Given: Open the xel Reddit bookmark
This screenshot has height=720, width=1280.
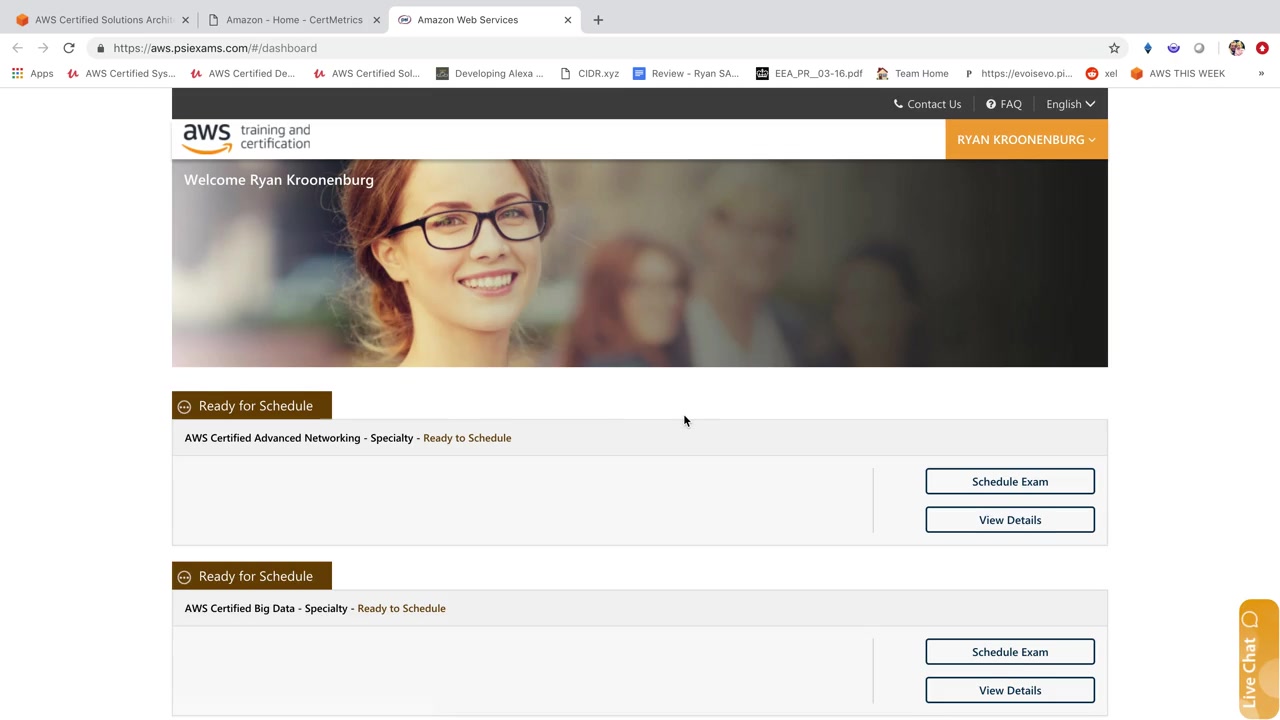Looking at the screenshot, I should (x=1101, y=73).
